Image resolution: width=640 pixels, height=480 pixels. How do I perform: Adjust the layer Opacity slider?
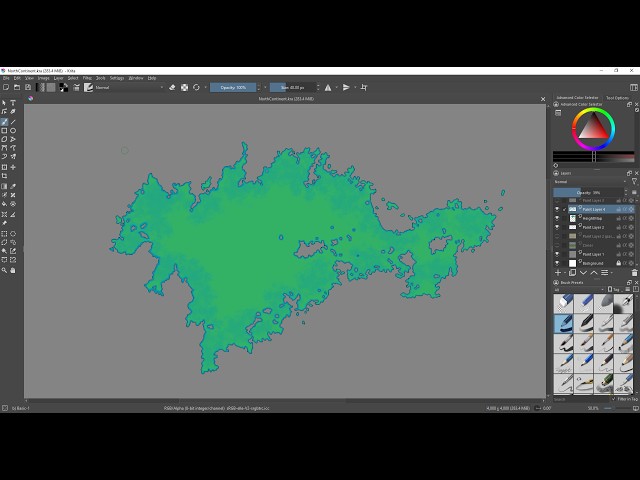pyautogui.click(x=588, y=192)
